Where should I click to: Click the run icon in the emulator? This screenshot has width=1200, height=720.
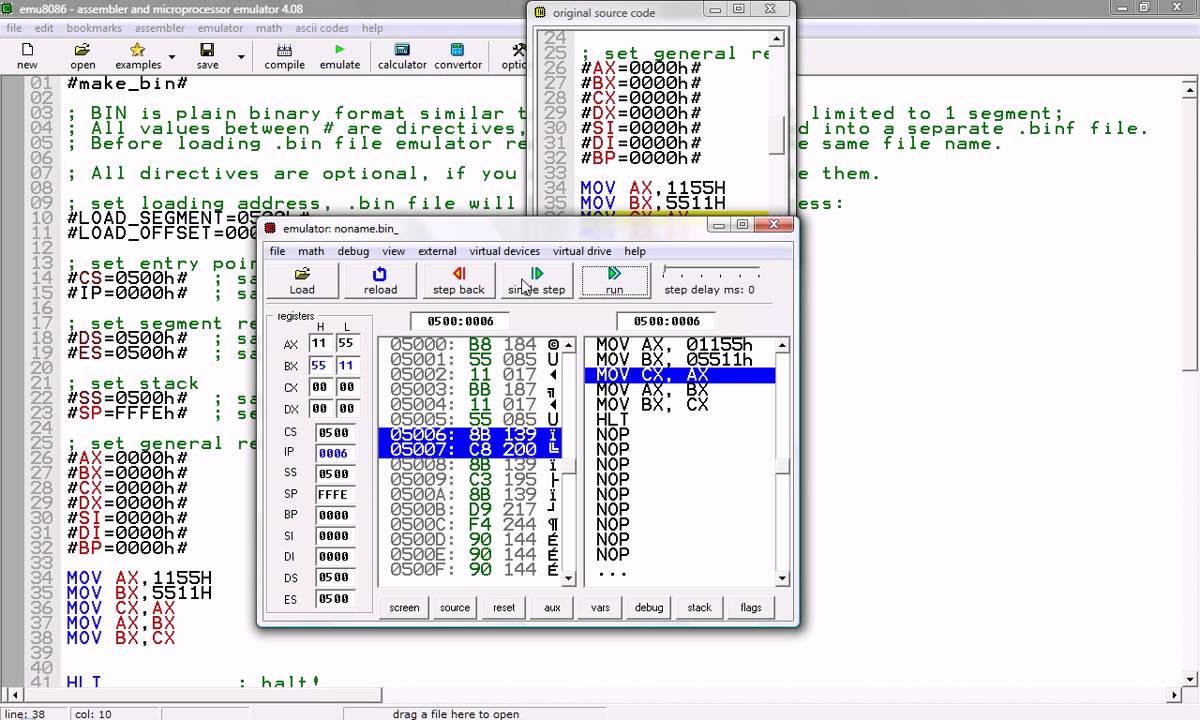click(x=614, y=280)
